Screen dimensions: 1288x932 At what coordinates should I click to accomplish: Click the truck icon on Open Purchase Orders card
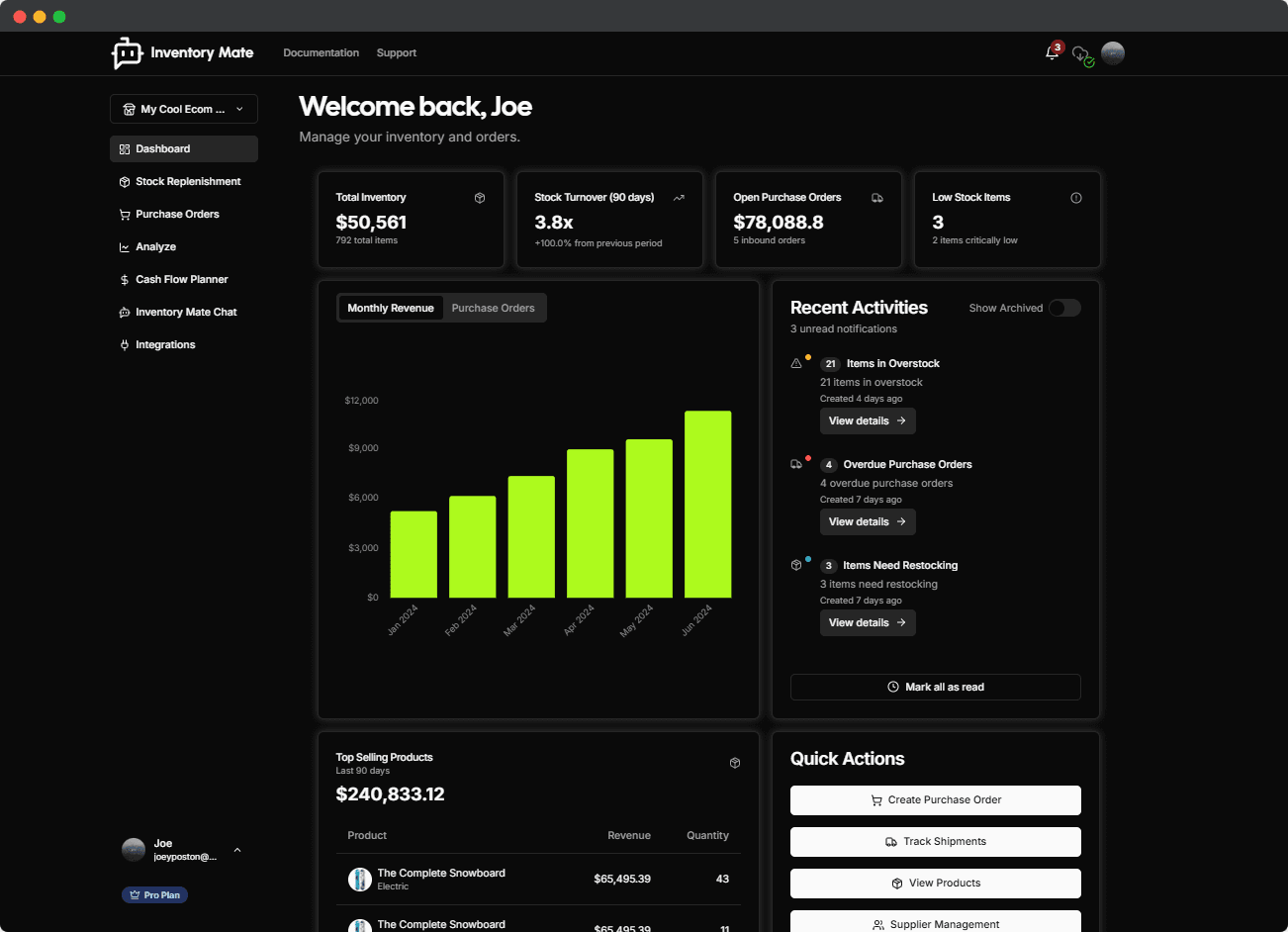click(877, 198)
